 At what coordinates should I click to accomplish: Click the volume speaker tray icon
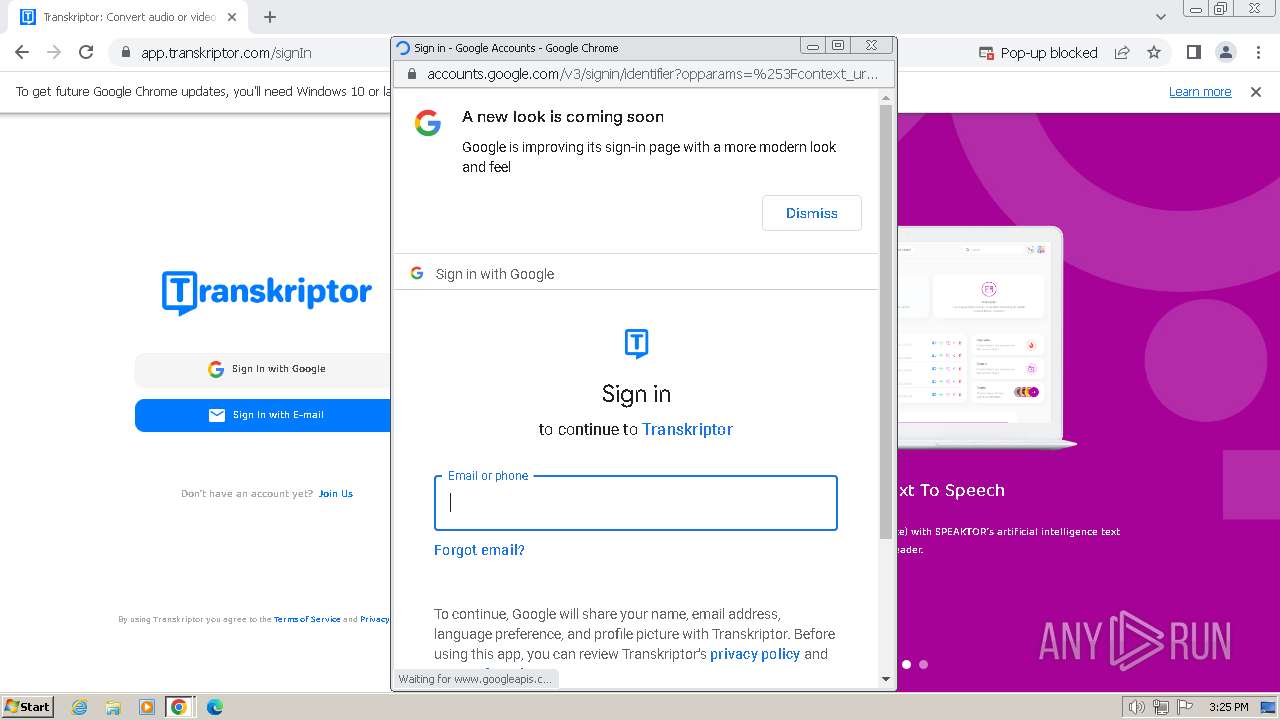point(1137,707)
